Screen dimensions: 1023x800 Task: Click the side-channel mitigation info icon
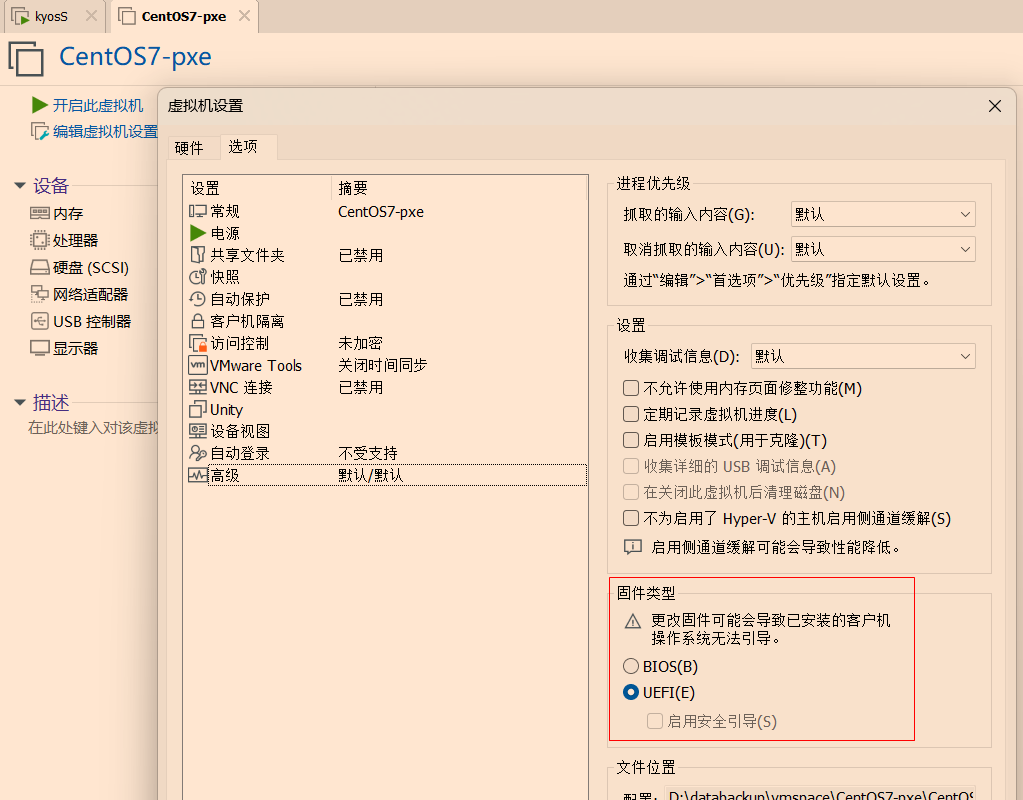[x=633, y=547]
